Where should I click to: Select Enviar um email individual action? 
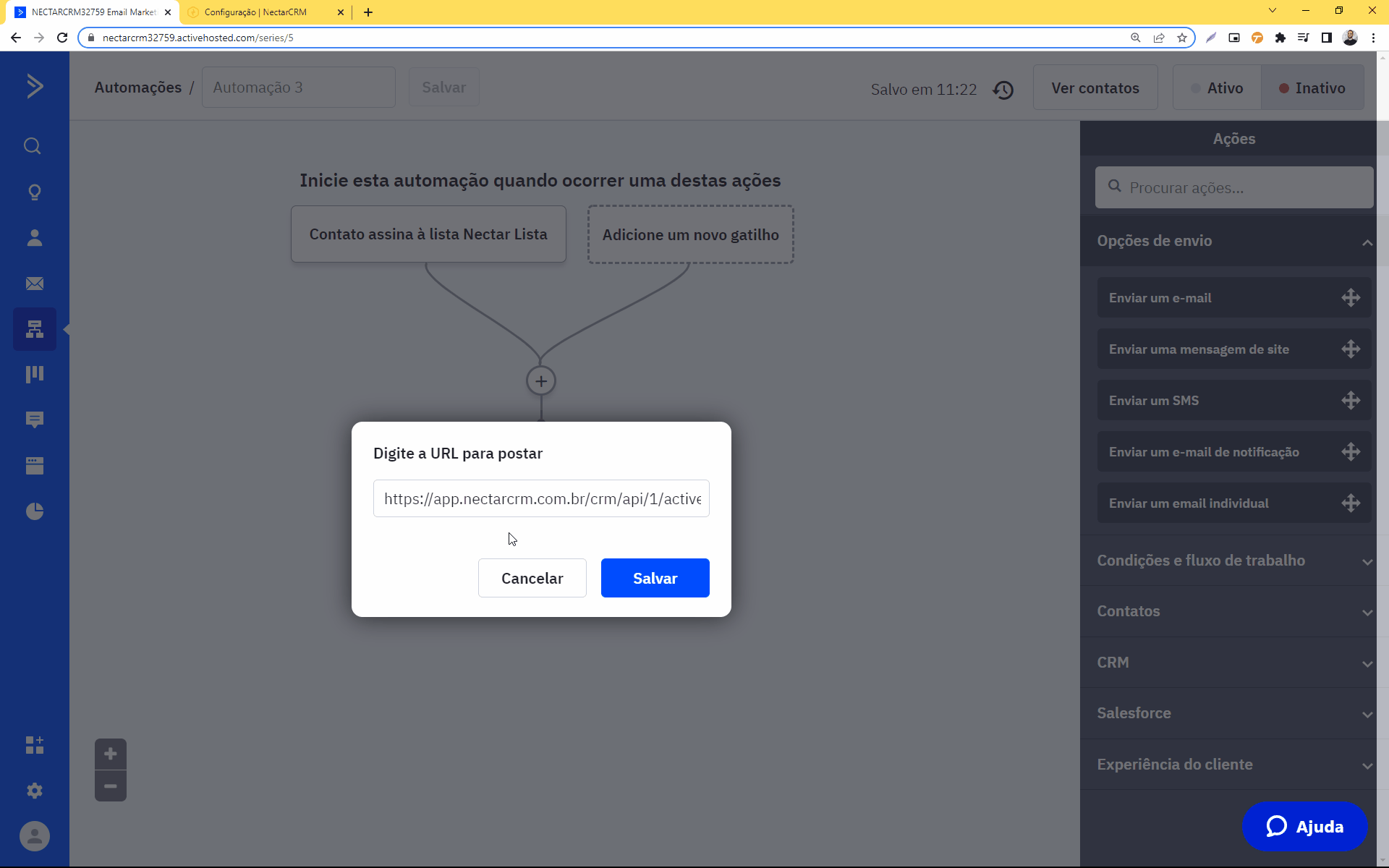[1234, 503]
